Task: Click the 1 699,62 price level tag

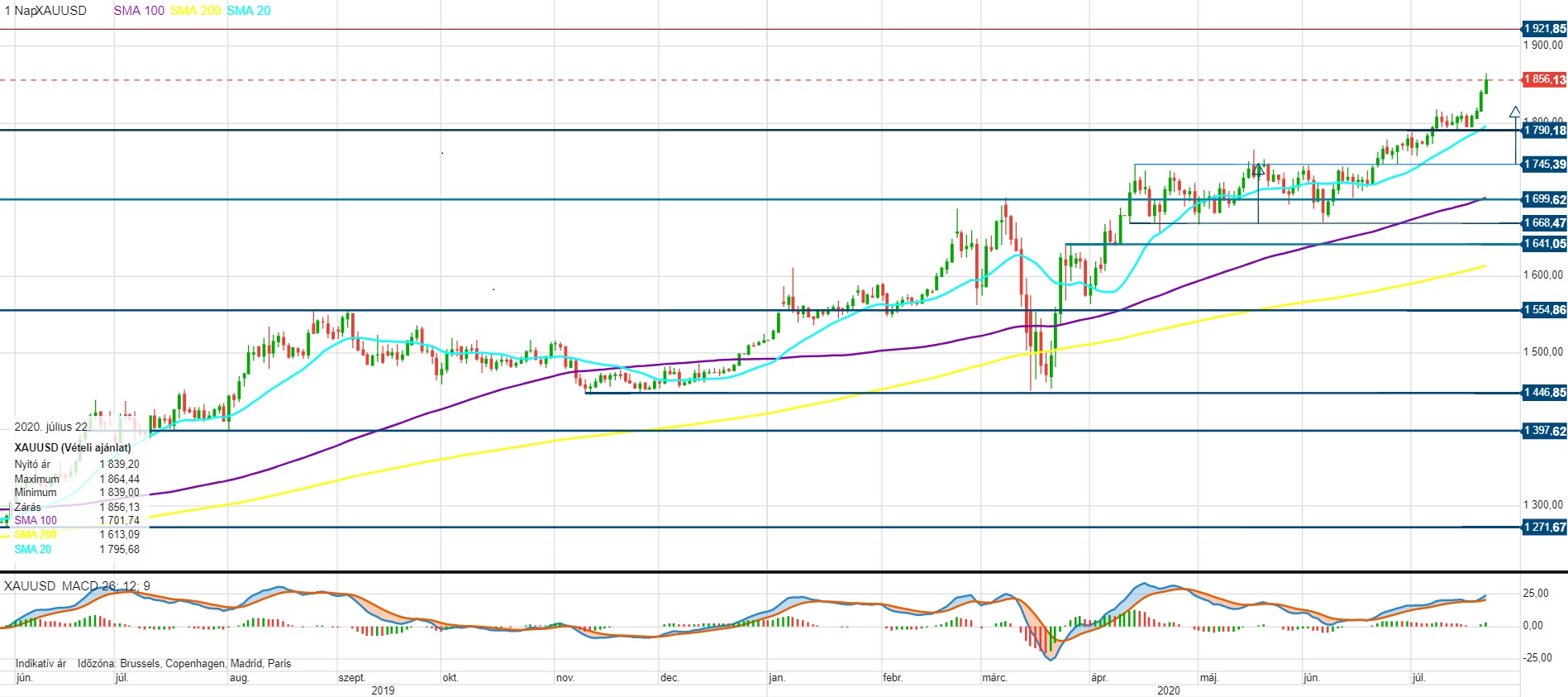Action: (x=1544, y=199)
